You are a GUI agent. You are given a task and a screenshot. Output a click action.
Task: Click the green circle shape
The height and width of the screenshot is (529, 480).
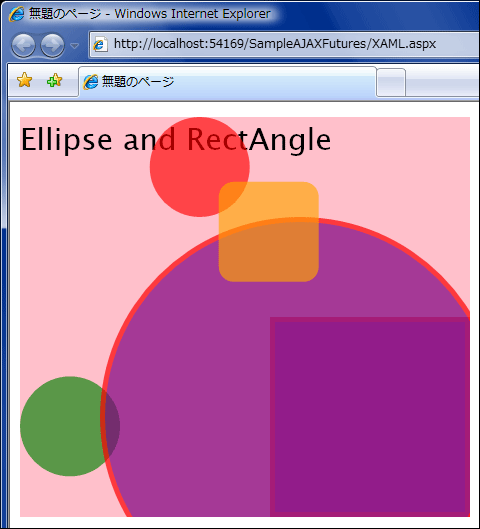pyautogui.click(x=62, y=426)
